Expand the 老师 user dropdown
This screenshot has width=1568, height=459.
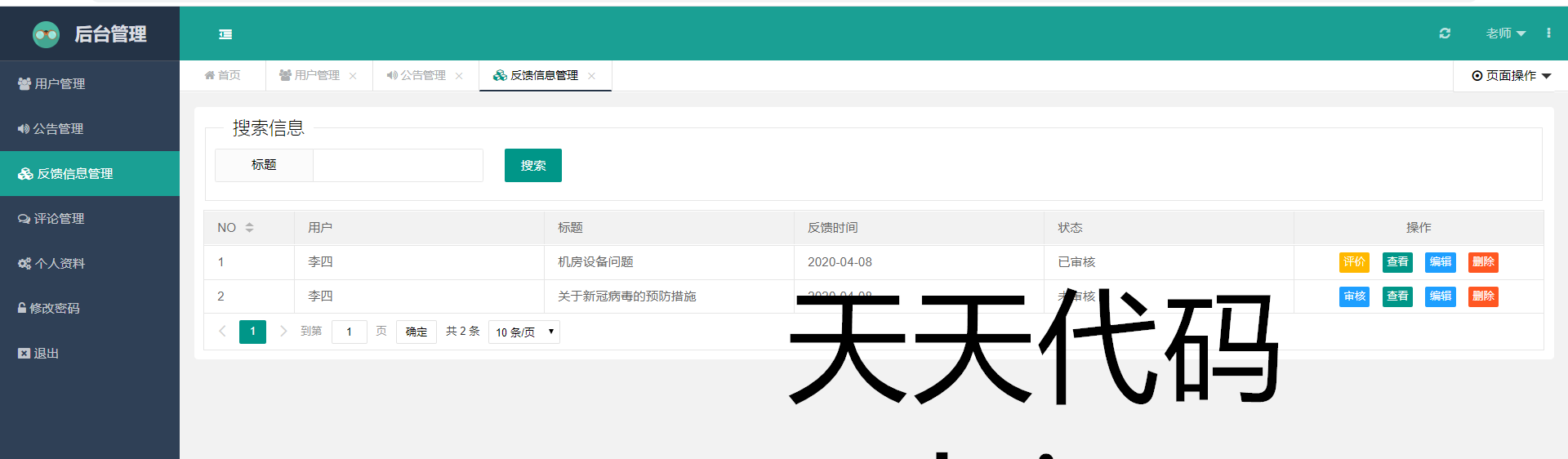click(x=1505, y=33)
